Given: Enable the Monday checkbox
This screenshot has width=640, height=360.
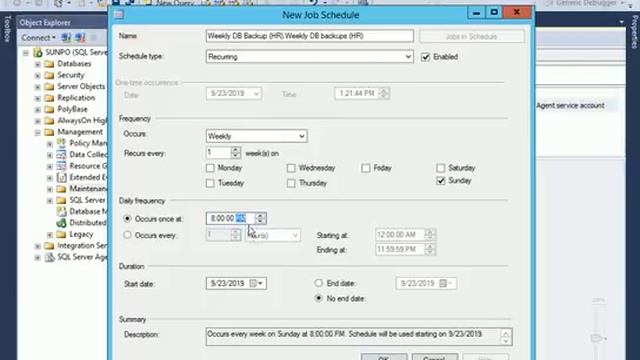Looking at the screenshot, I should [x=210, y=168].
